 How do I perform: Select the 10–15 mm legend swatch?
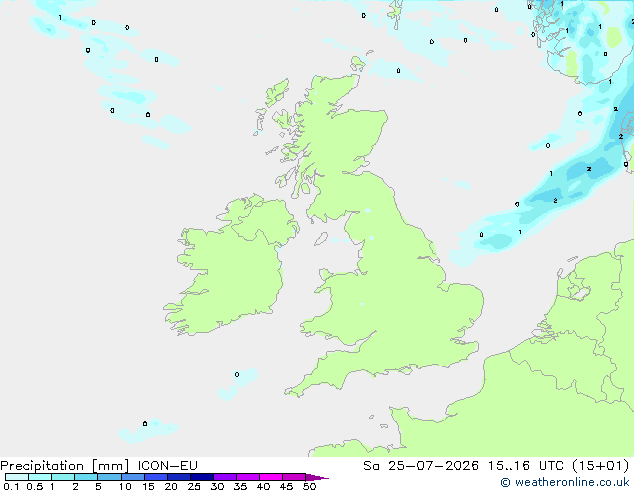pyautogui.click(x=133, y=477)
